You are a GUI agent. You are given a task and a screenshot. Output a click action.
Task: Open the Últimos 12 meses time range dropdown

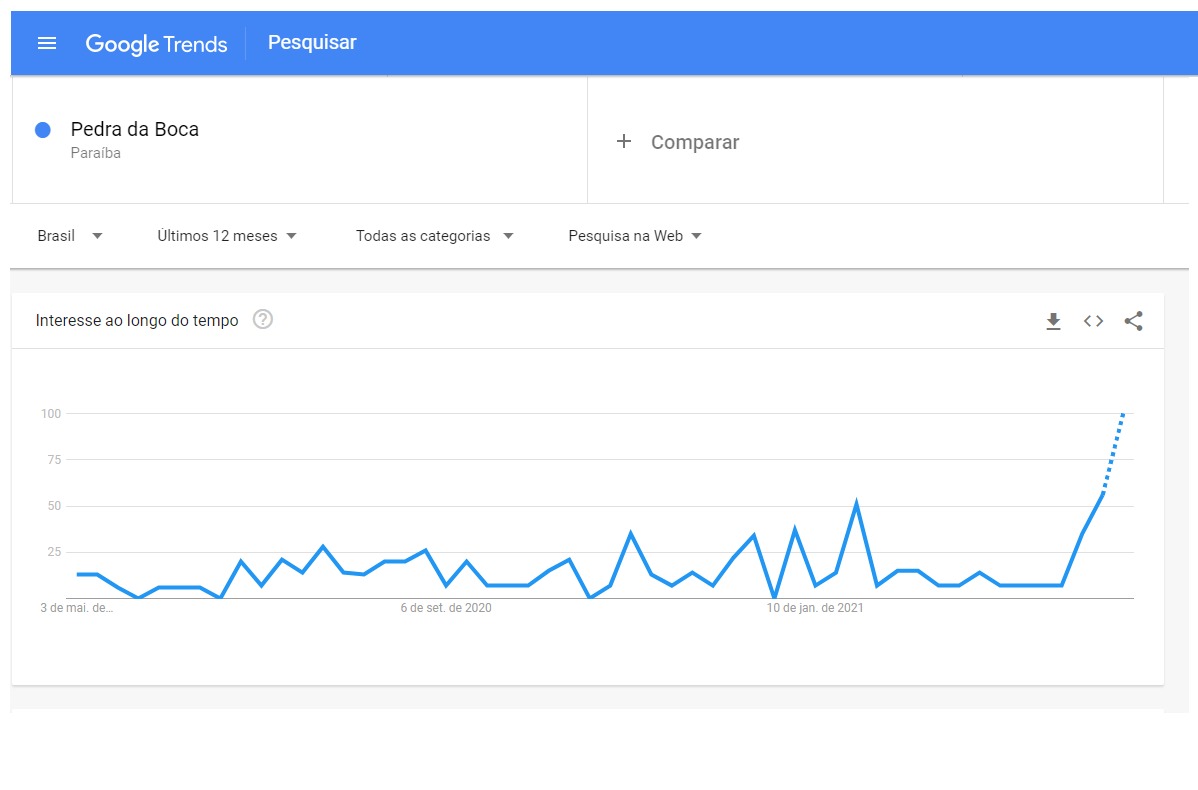(227, 236)
